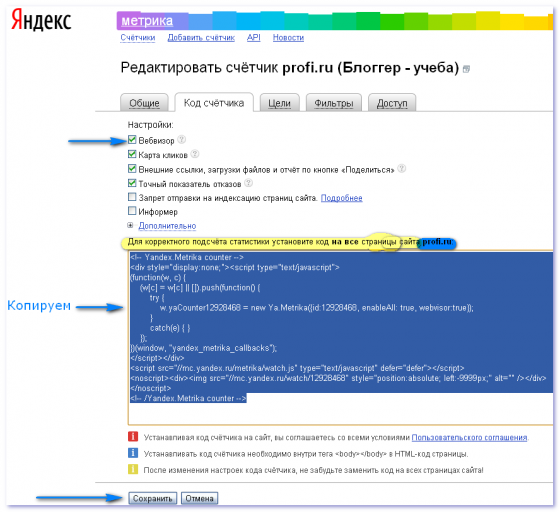This screenshot has height=512, width=560.
Task: Click inside the counter code text area
Action: (340, 337)
